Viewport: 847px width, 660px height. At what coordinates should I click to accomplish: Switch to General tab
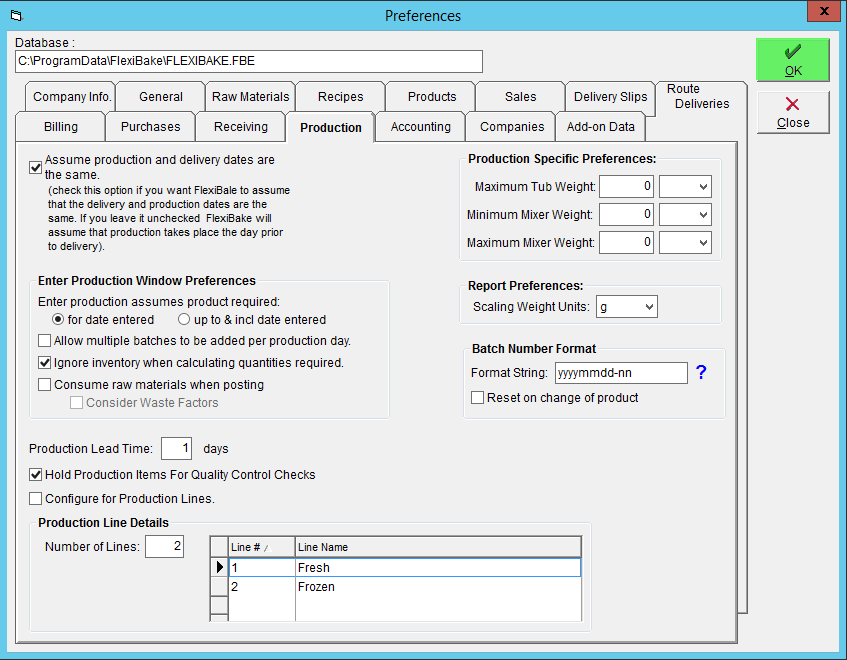point(160,97)
